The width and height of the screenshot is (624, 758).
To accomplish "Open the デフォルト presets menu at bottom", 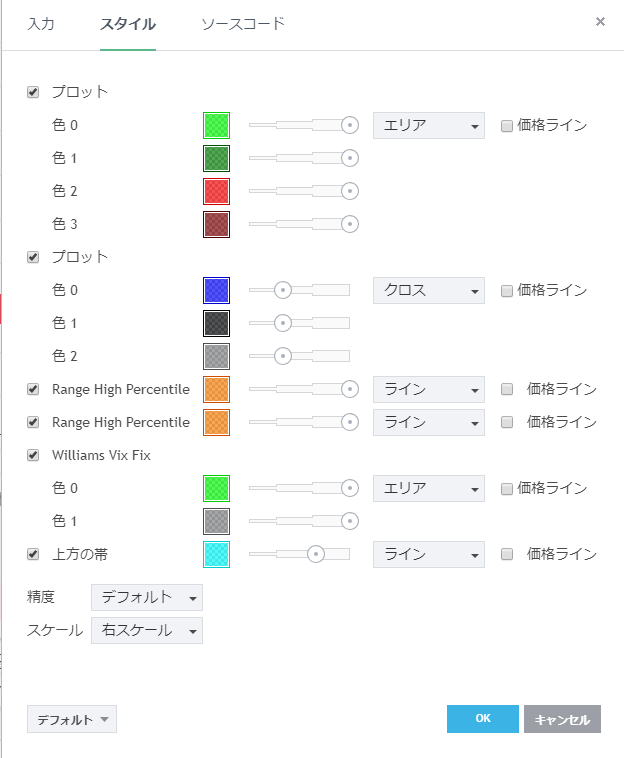I will point(72,719).
